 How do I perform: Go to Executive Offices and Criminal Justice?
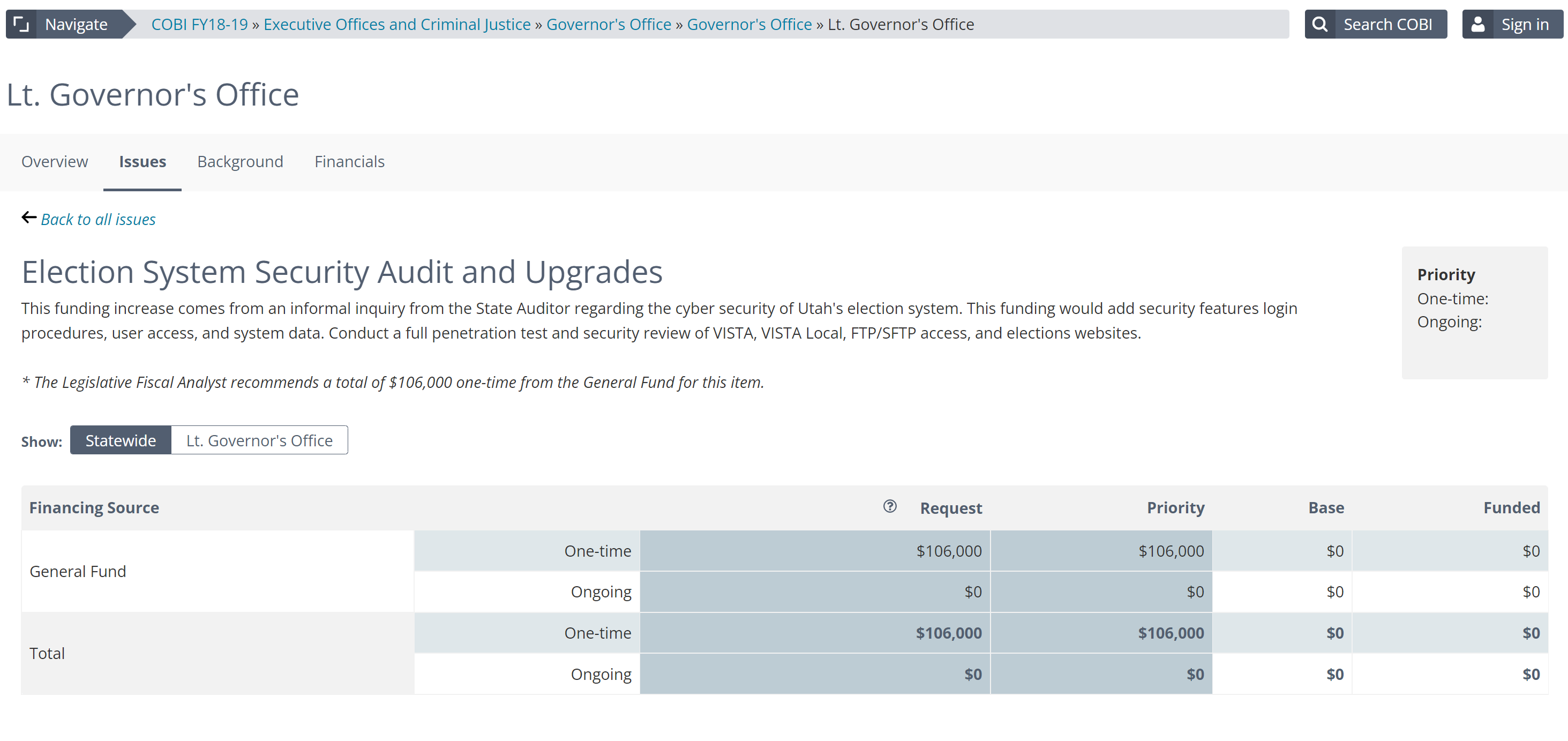[x=397, y=24]
